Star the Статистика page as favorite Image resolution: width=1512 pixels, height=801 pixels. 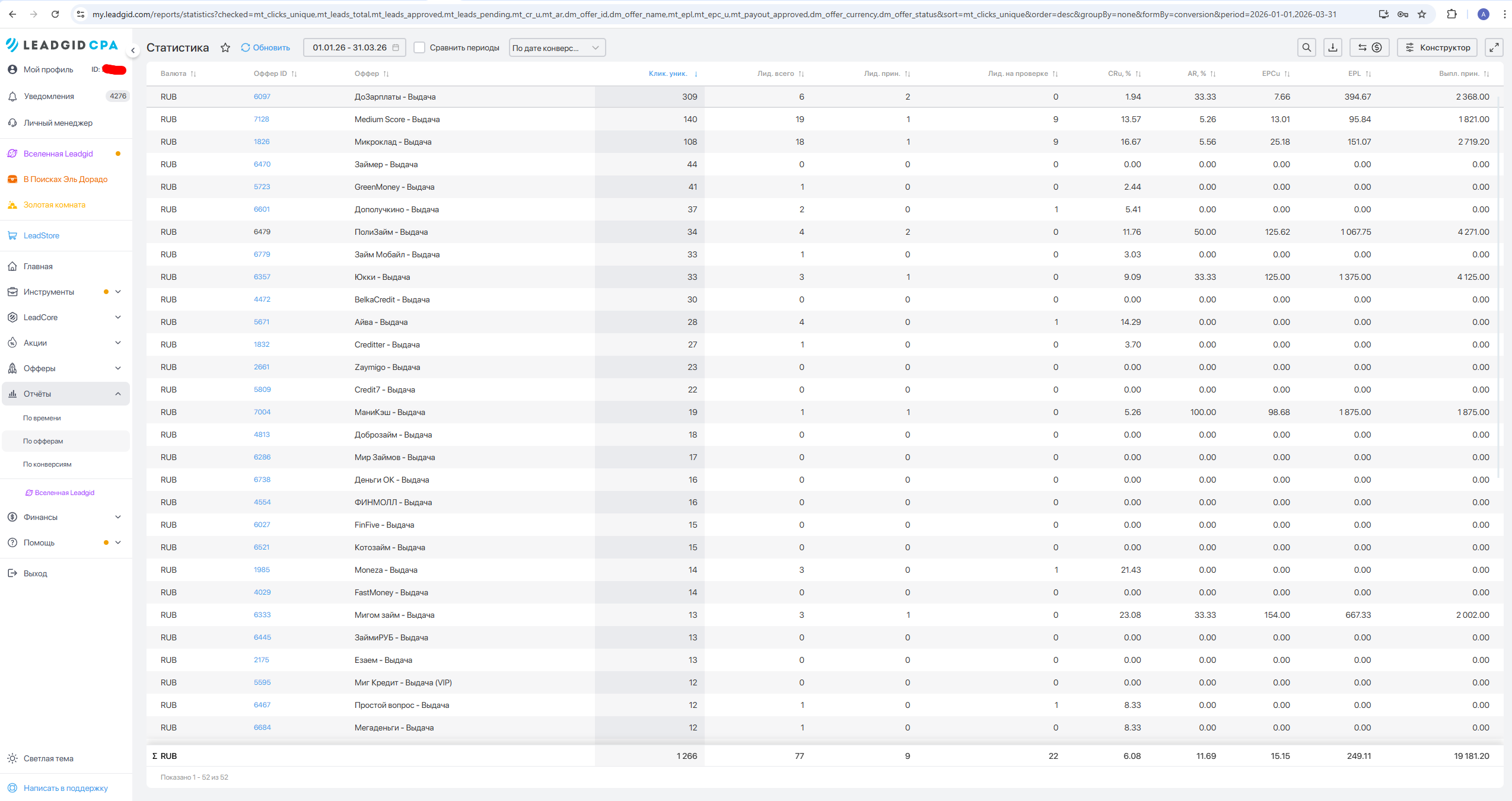(x=225, y=47)
